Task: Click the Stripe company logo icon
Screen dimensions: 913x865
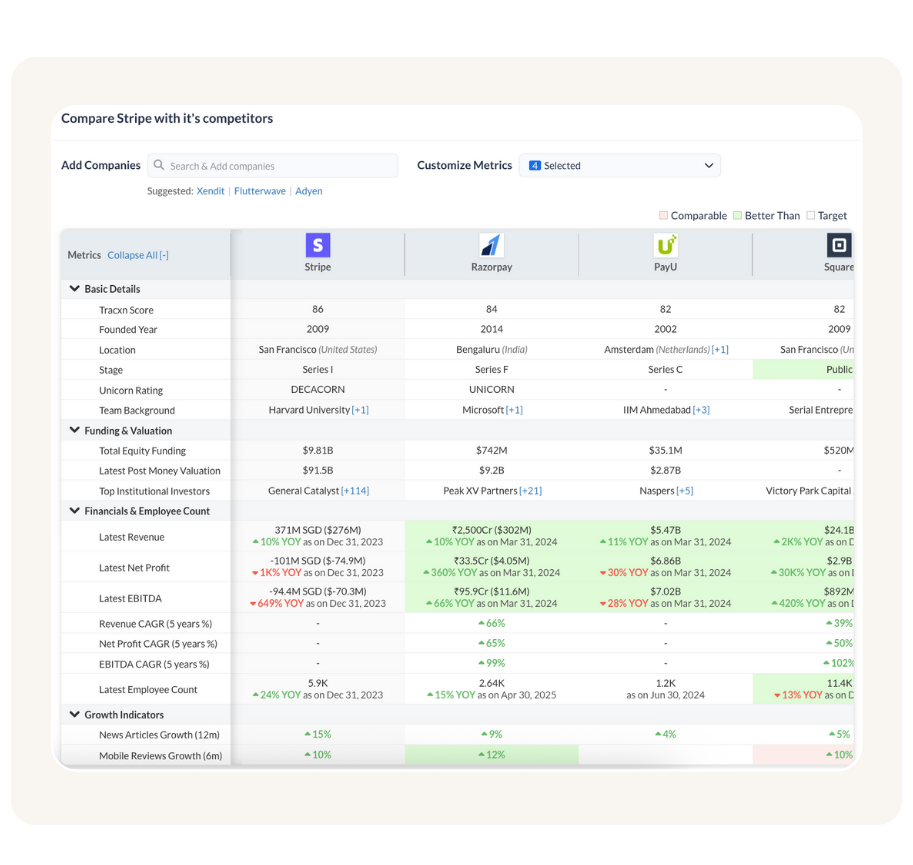Action: click(x=318, y=245)
